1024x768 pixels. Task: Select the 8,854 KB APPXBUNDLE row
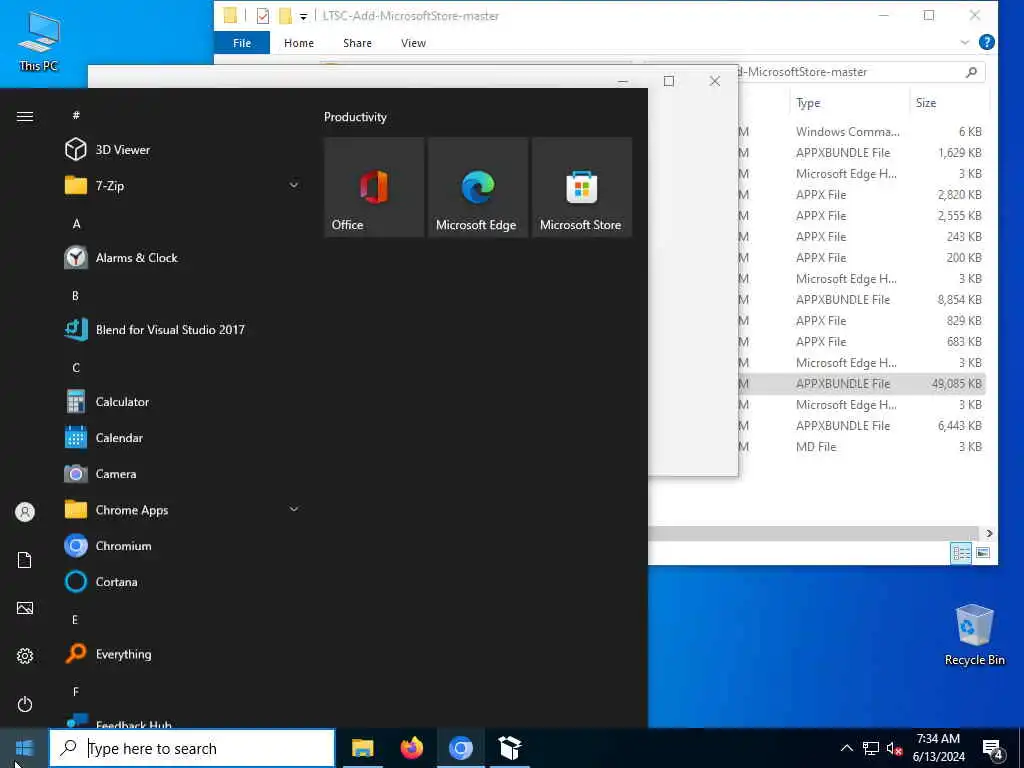click(862, 300)
